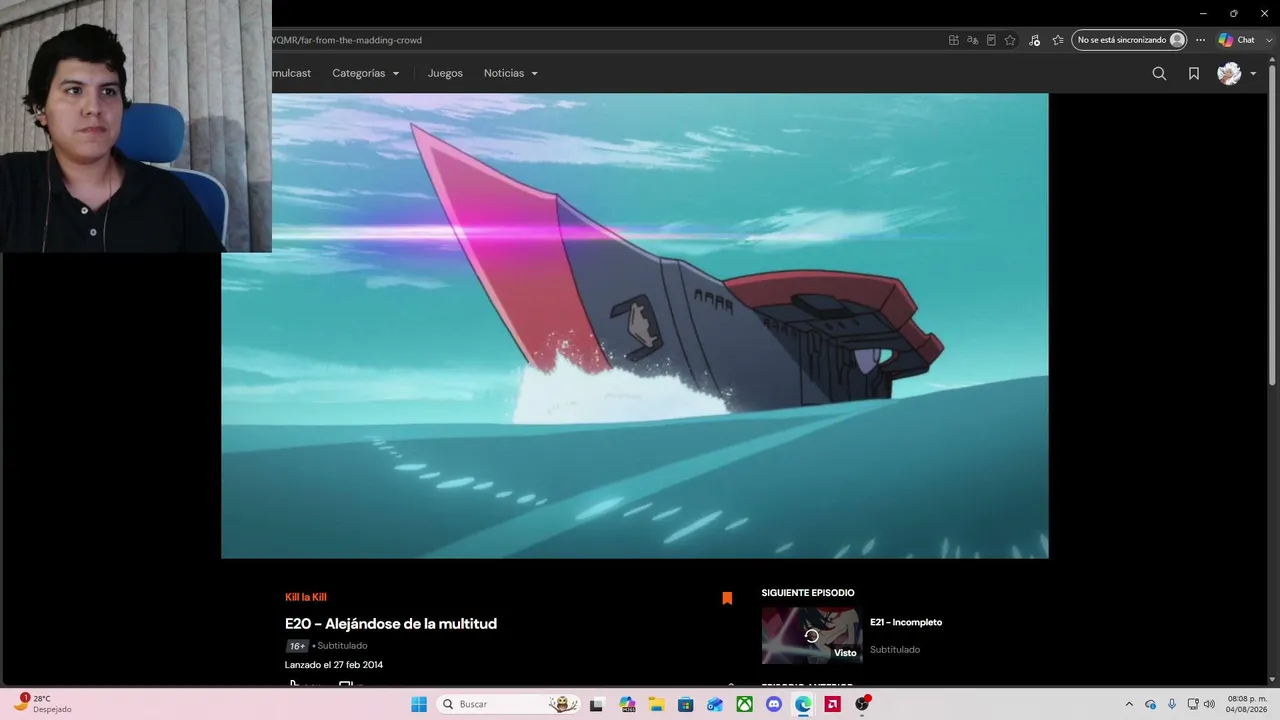Add page to favorites star icon

point(1010,40)
